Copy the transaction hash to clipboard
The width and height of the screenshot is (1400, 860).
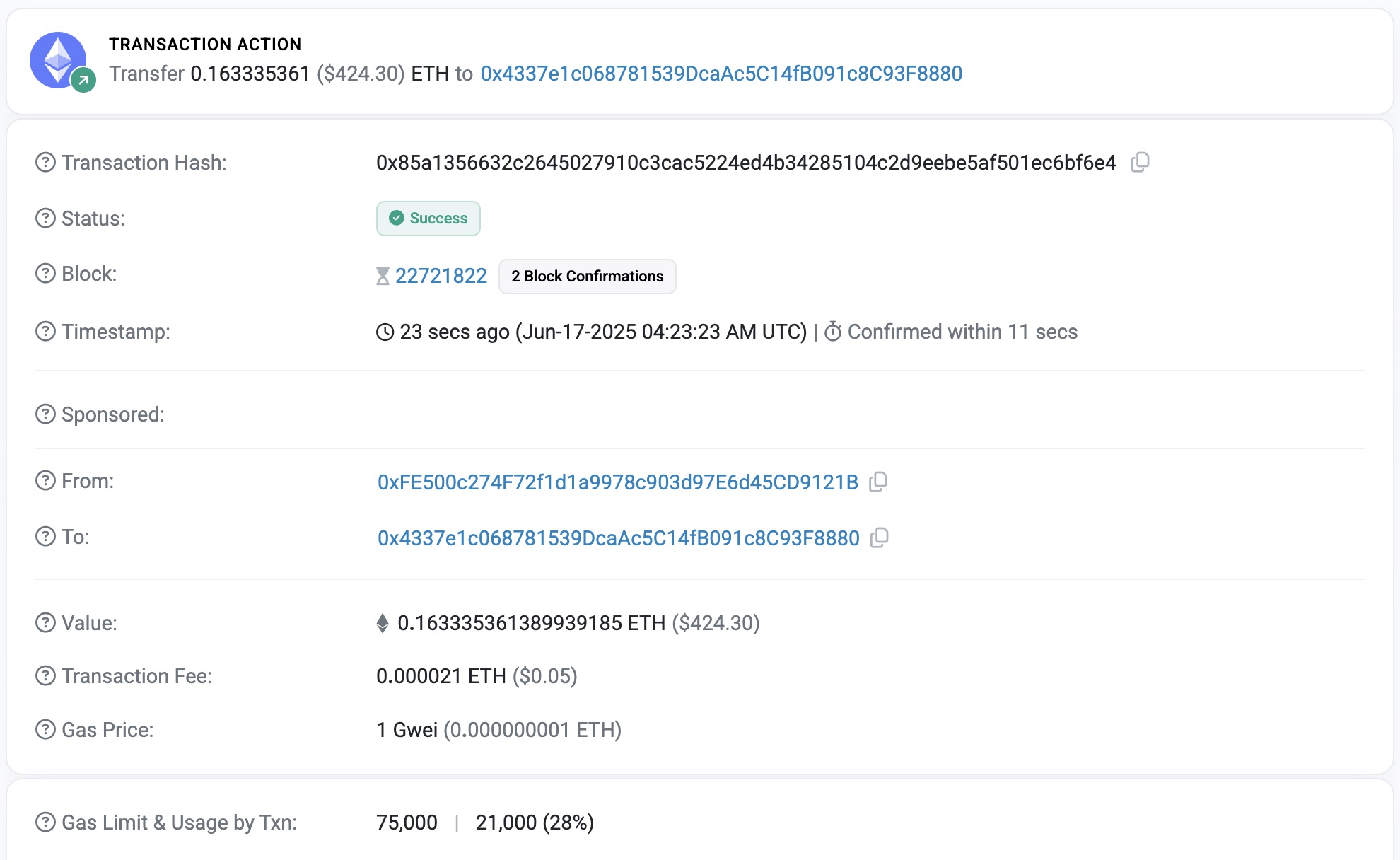[1140, 163]
